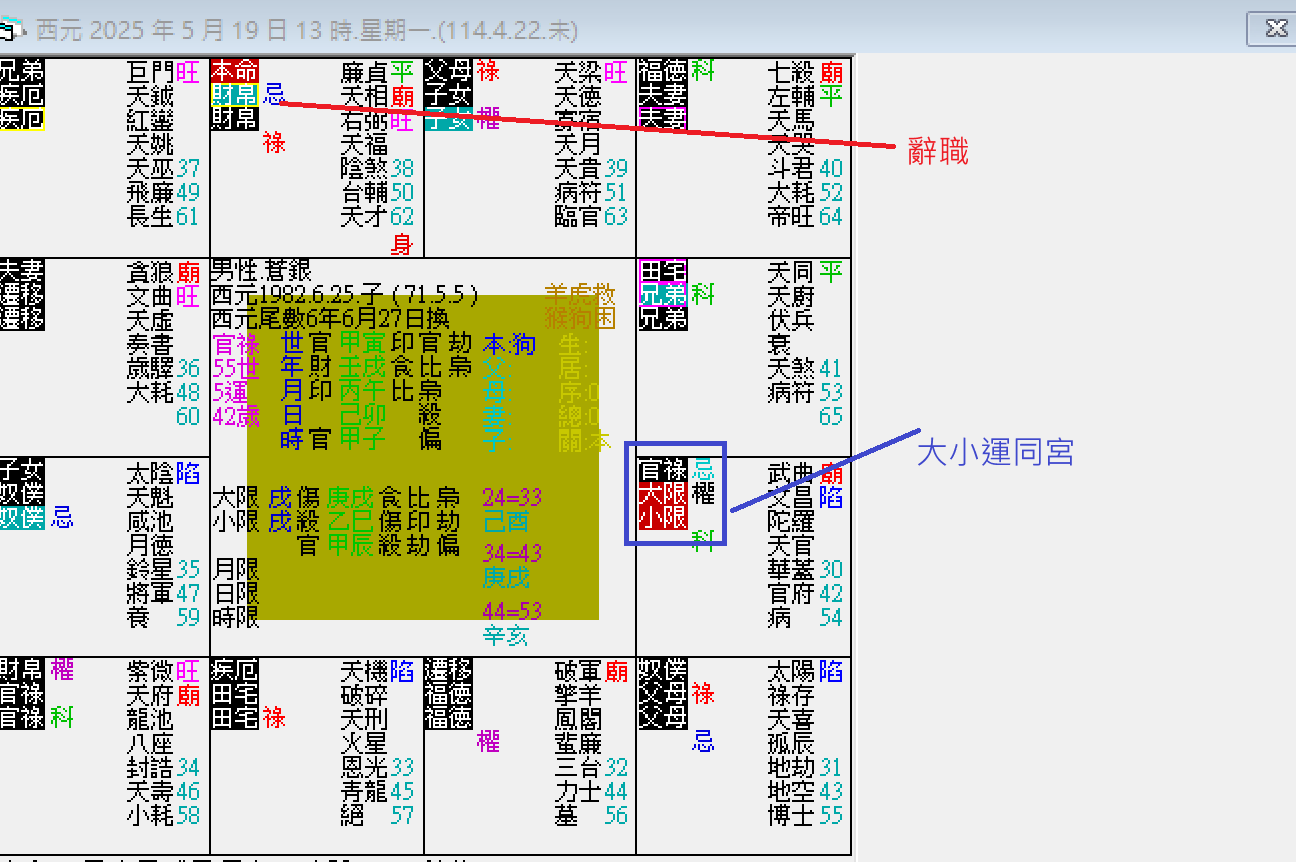Select the 太陰 star
This screenshot has width=1296, height=862.
tap(150, 473)
